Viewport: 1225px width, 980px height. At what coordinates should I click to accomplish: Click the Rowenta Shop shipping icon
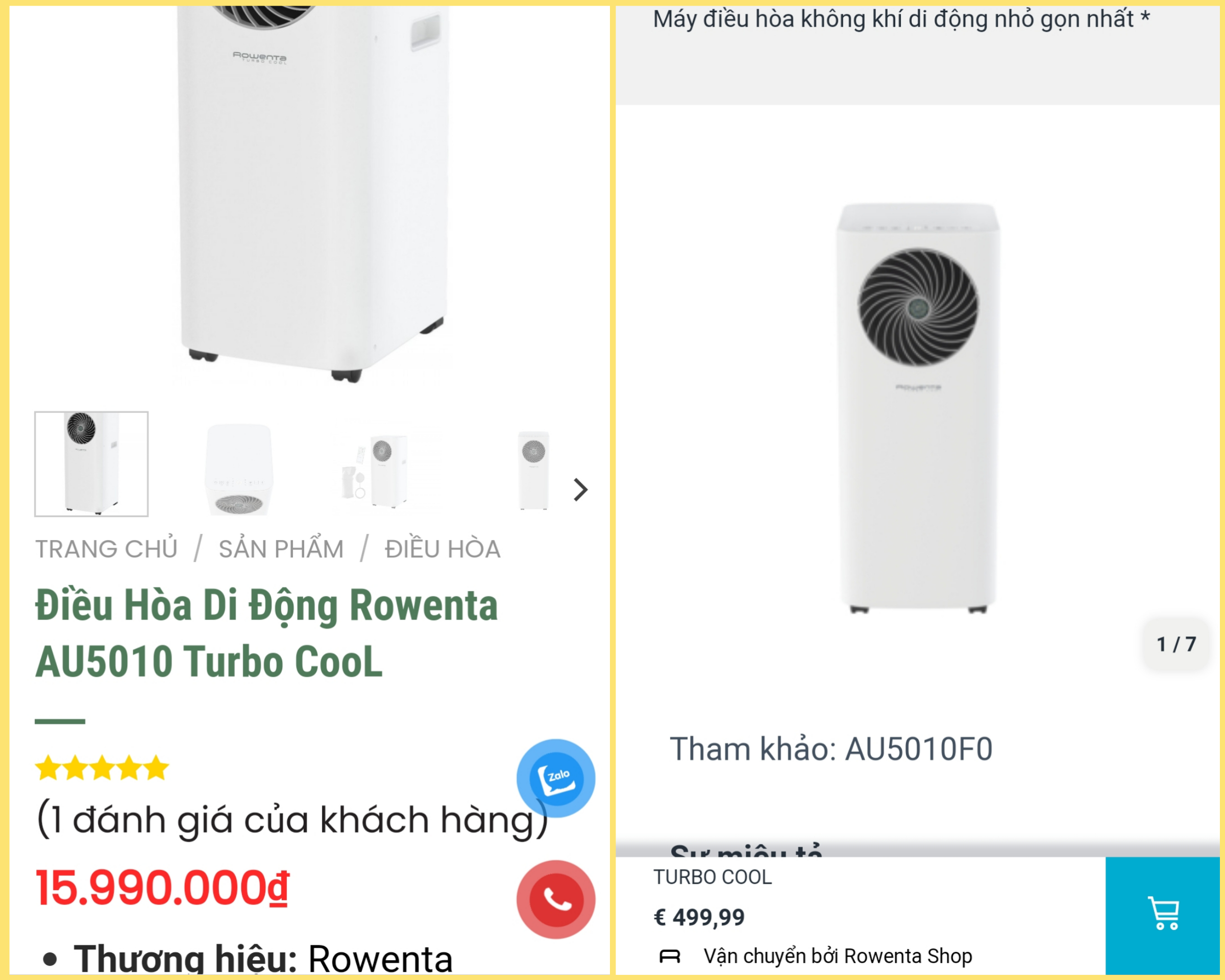pyautogui.click(x=669, y=956)
